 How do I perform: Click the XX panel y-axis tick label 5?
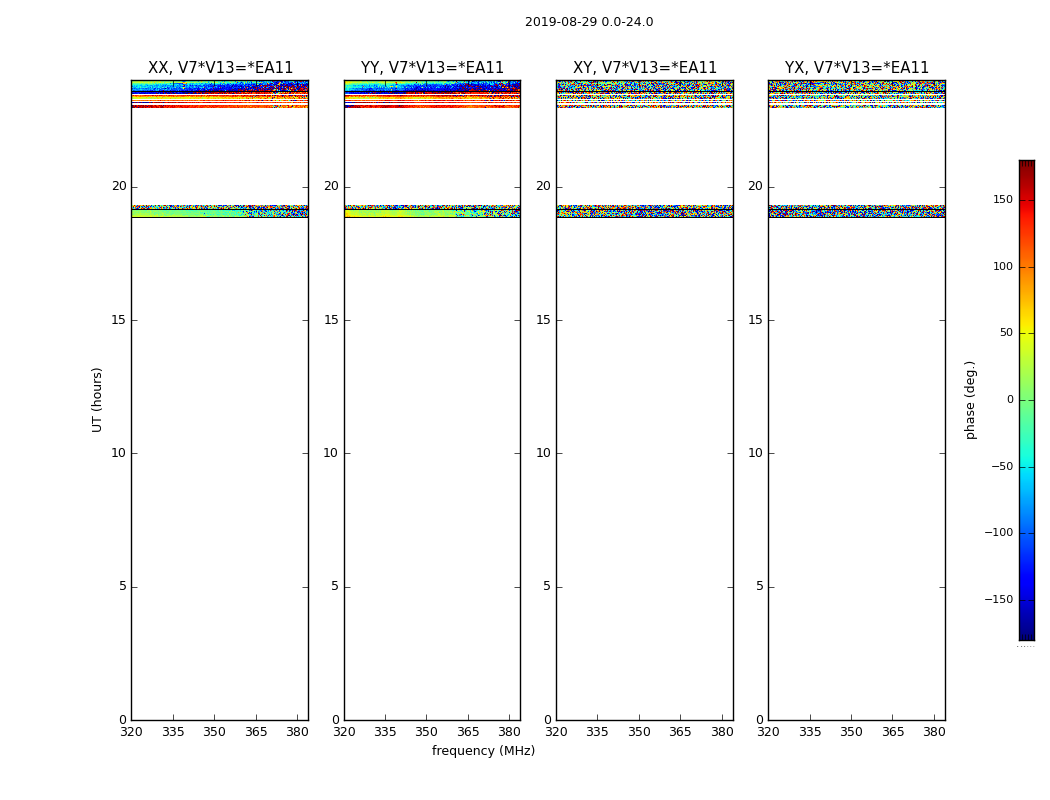pyautogui.click(x=123, y=586)
